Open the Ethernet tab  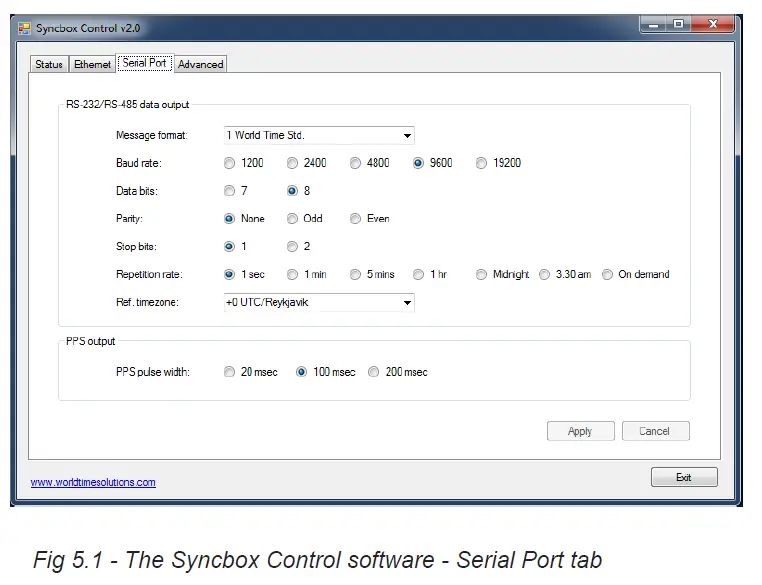pos(92,64)
